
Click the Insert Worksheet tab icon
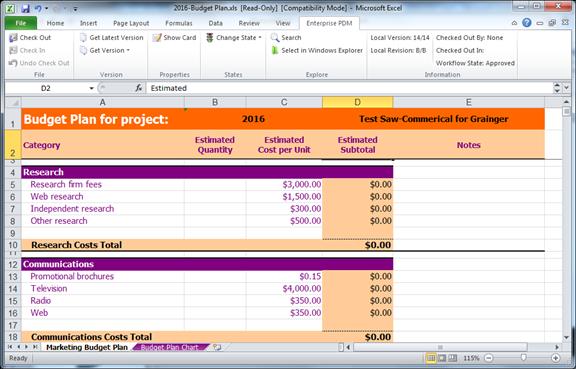pos(217,347)
